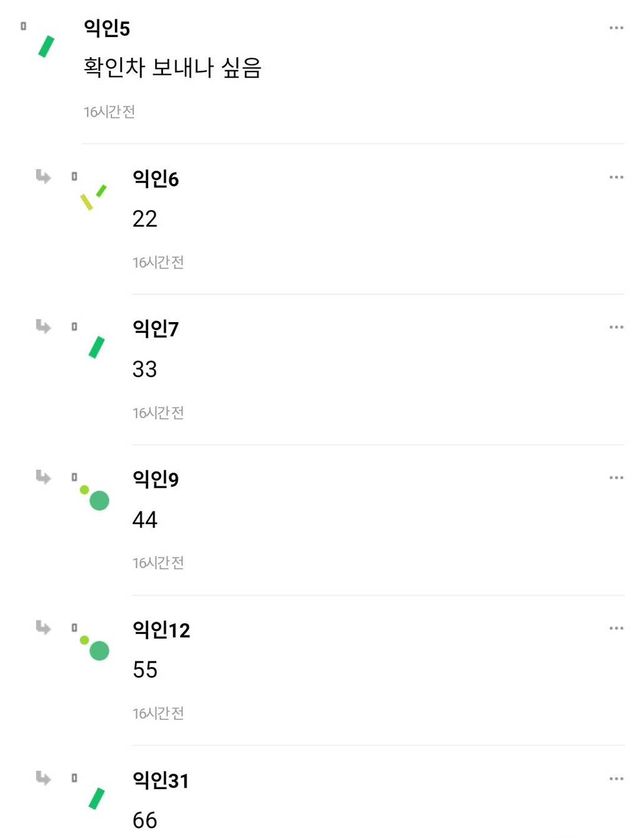Click 익인5's profile avatar

click(46, 46)
